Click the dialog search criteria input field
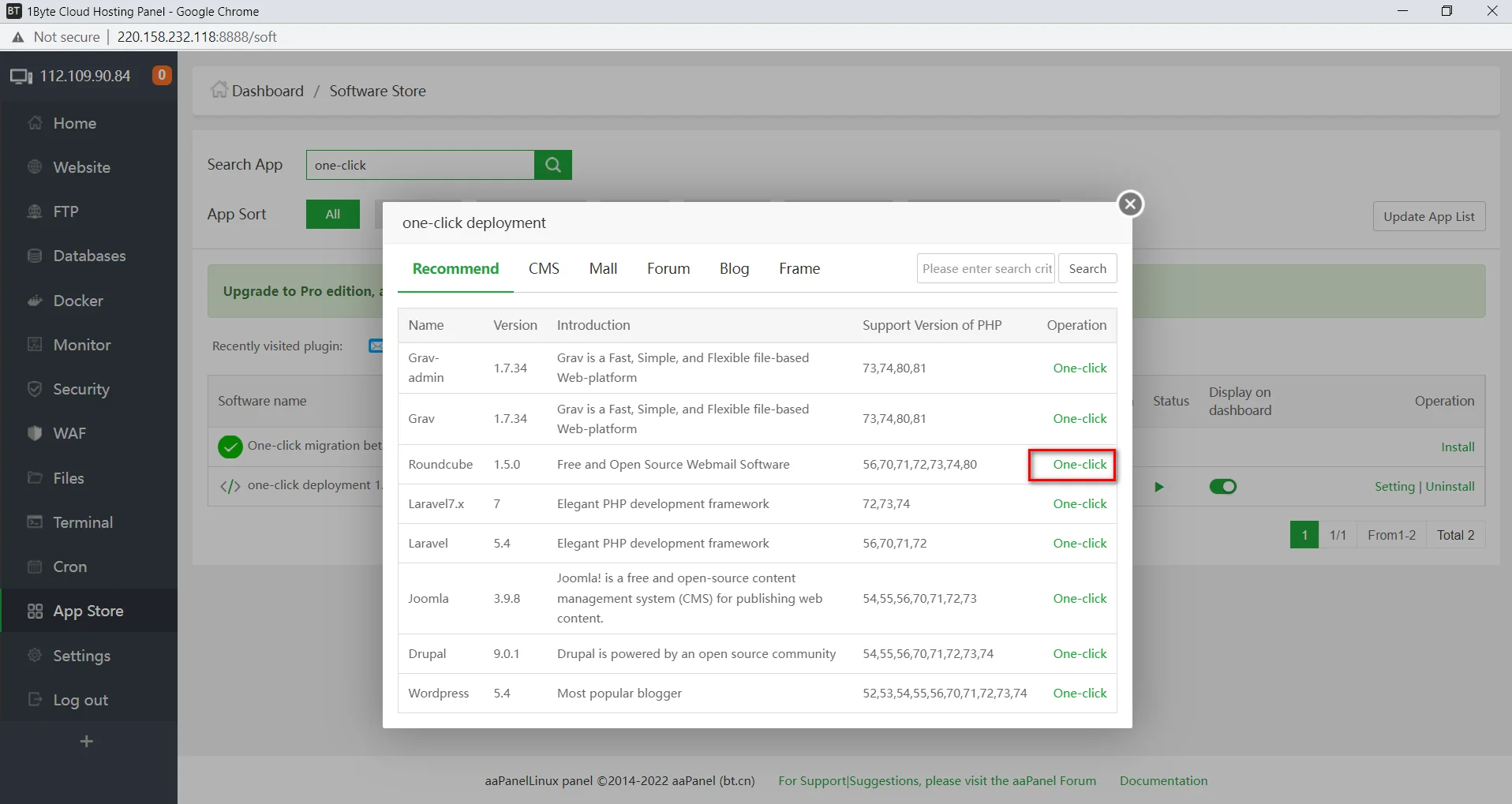This screenshot has width=1512, height=804. (986, 268)
